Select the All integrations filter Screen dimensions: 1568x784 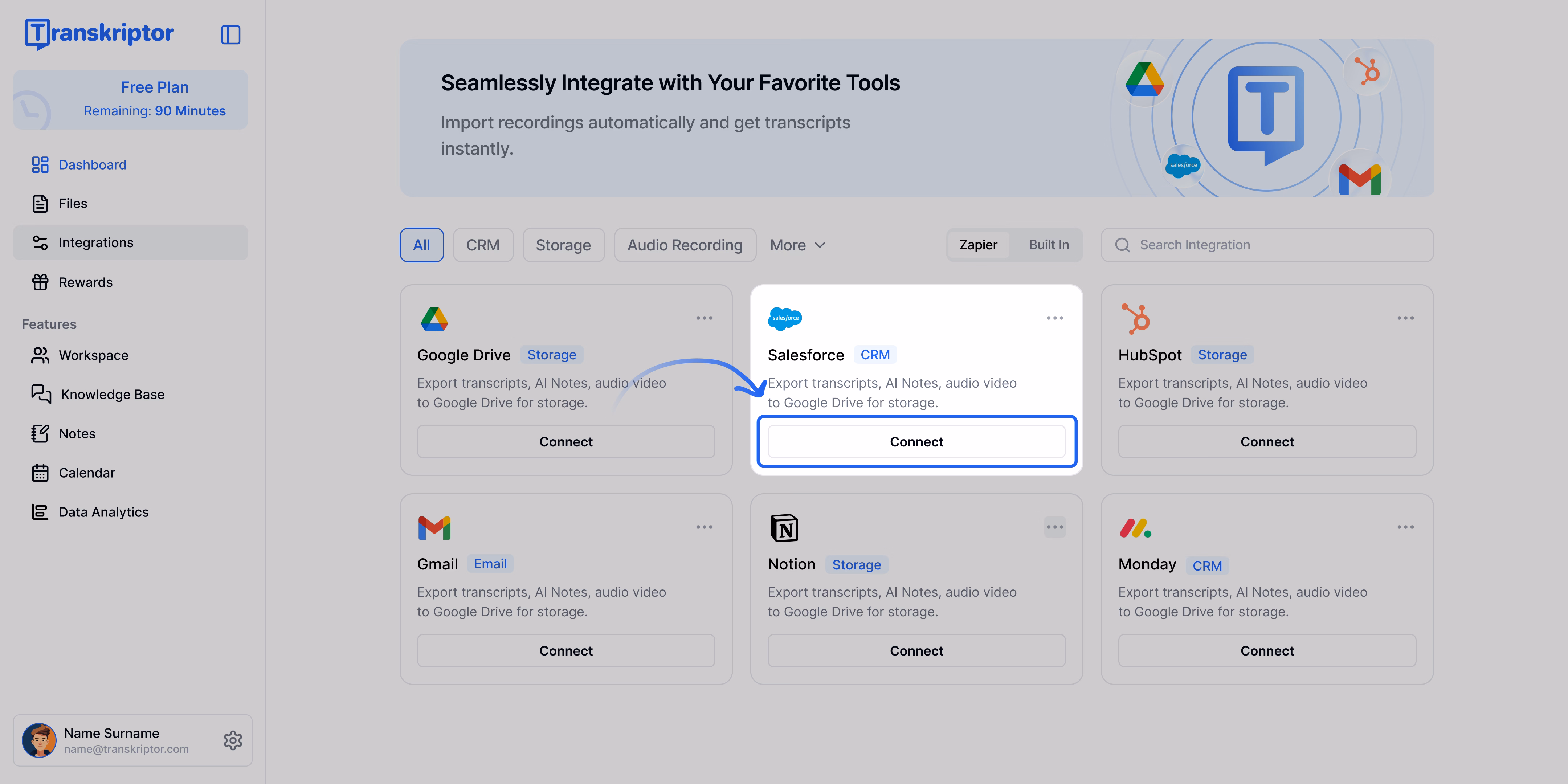tap(421, 245)
